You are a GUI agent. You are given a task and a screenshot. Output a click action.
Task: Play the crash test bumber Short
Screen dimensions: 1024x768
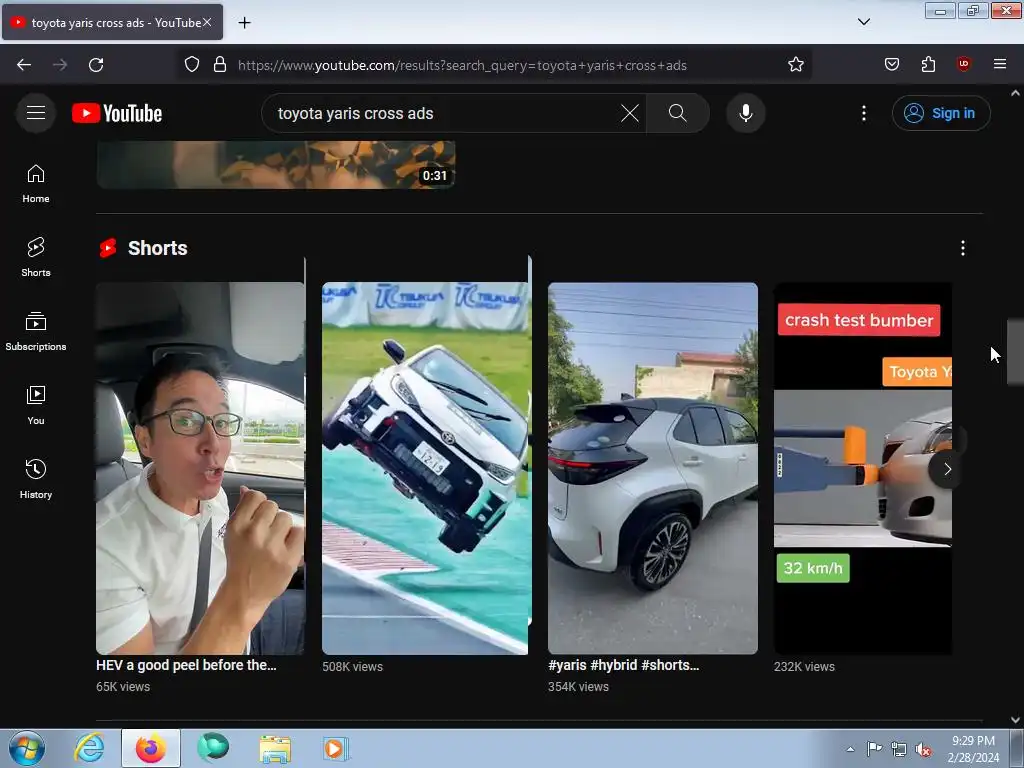click(x=863, y=468)
